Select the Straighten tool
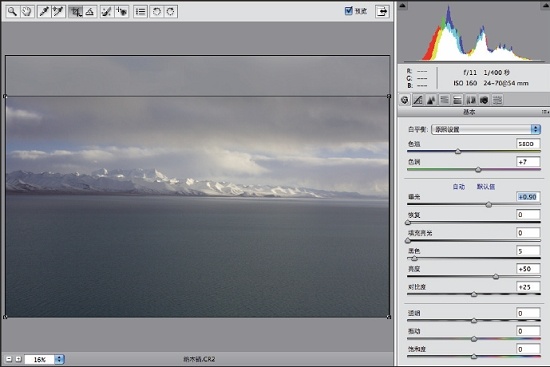 [90, 12]
